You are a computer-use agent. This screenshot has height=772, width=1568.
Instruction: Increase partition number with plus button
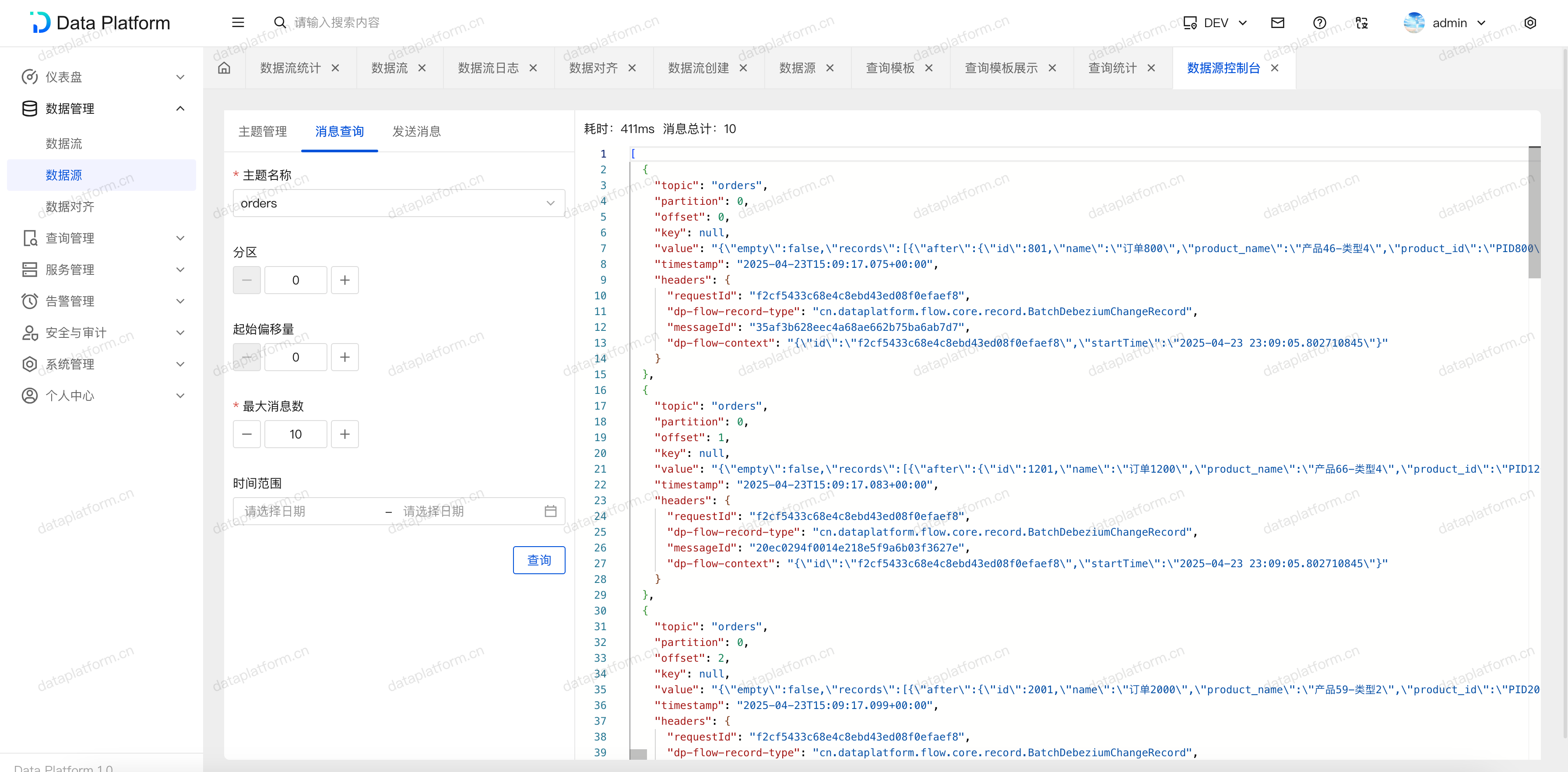345,280
